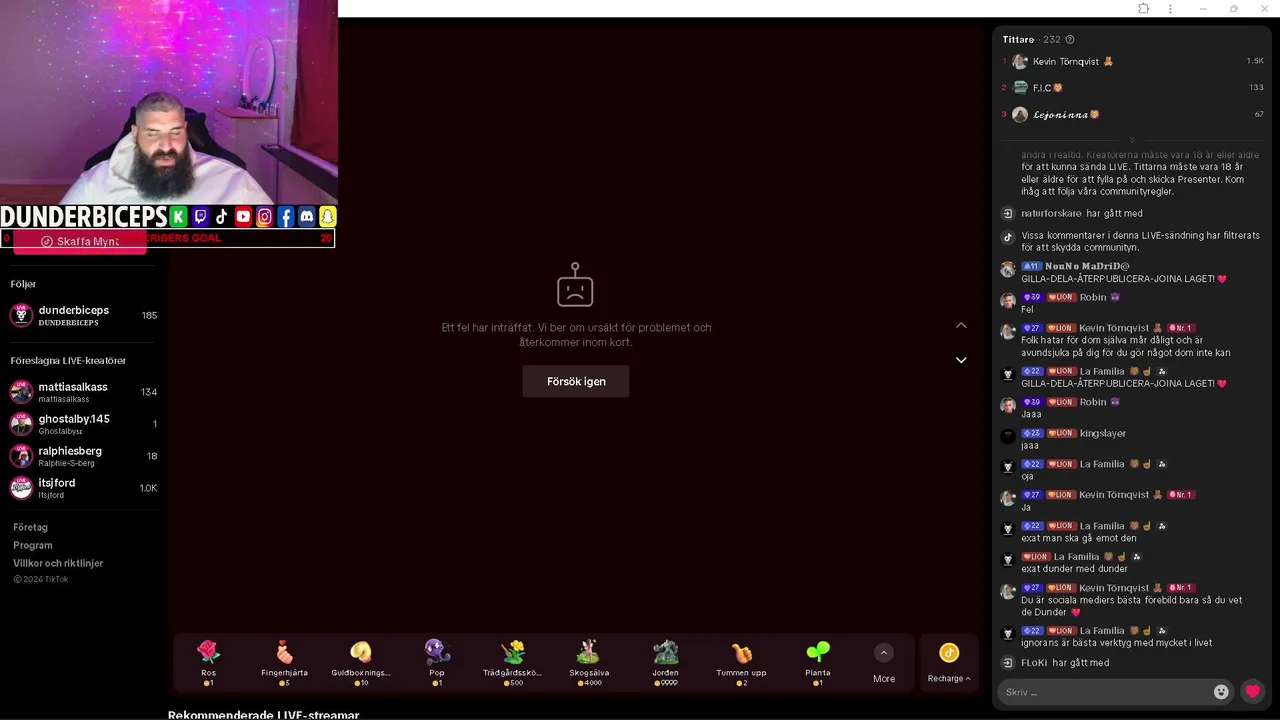Send the Trädgårdskö flower gift
This screenshot has width=1280, height=720.
click(512, 662)
